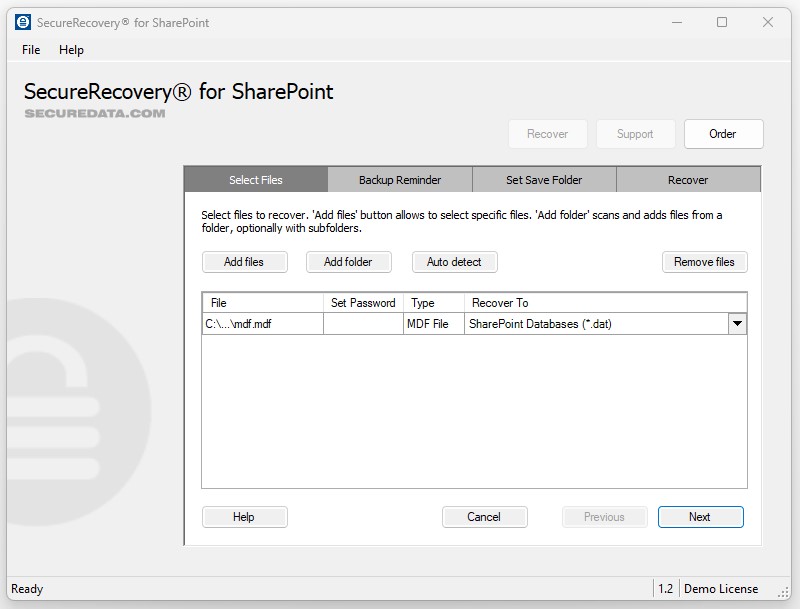Open the Help menu
This screenshot has height=609, width=800.
click(71, 49)
